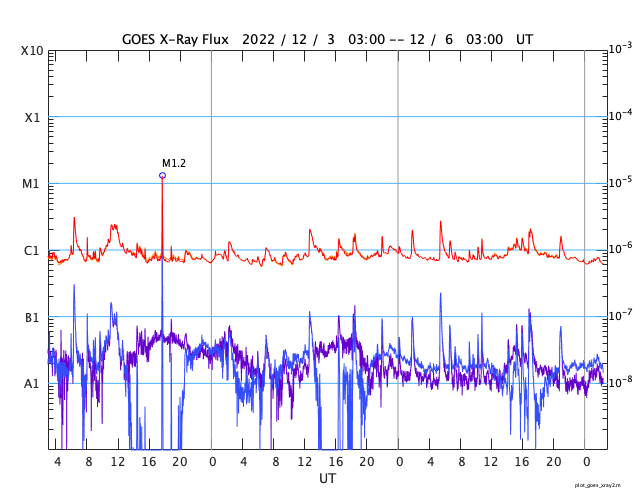Click the GOES X-Ray Flux title

click(176, 40)
